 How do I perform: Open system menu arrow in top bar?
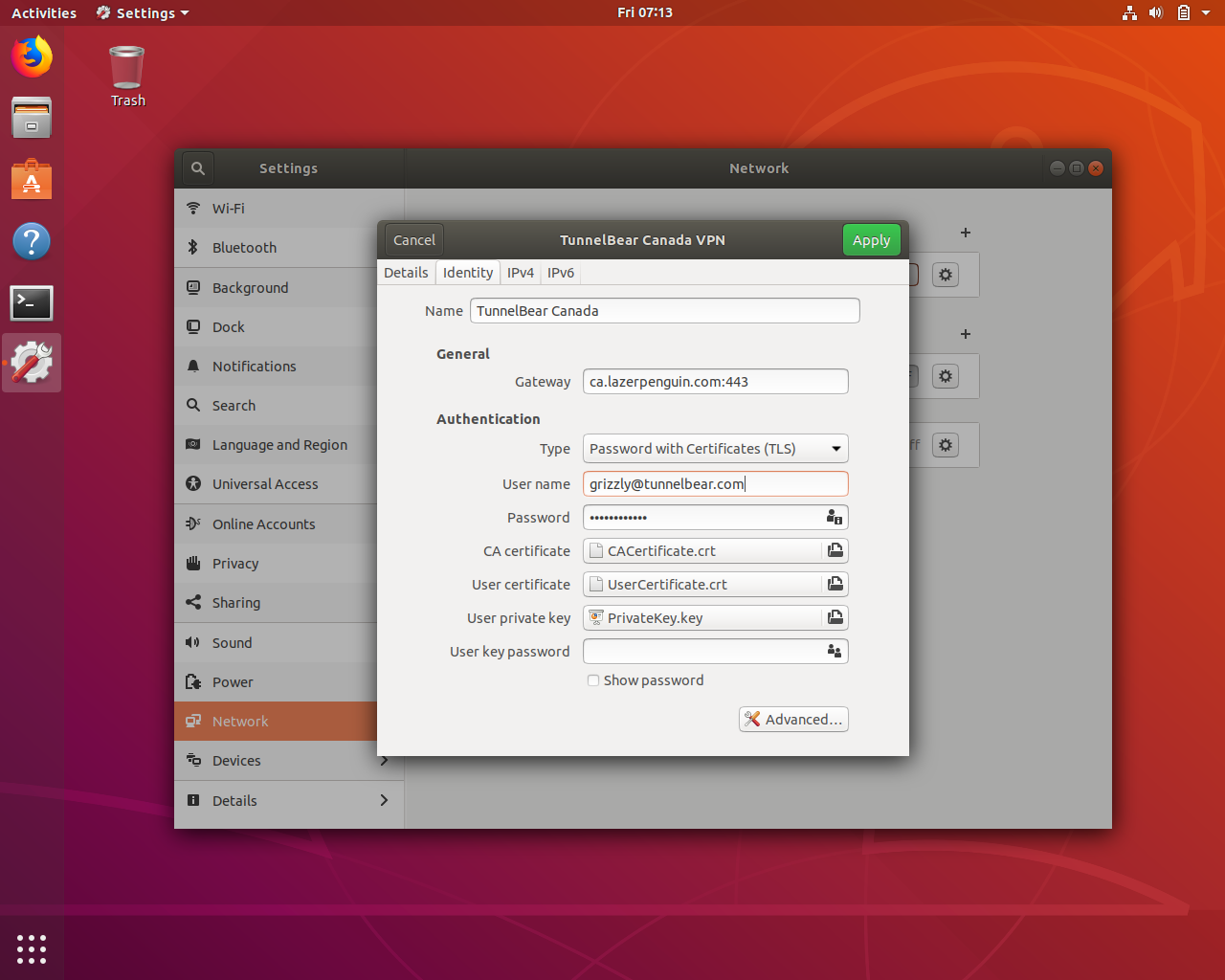(1206, 13)
